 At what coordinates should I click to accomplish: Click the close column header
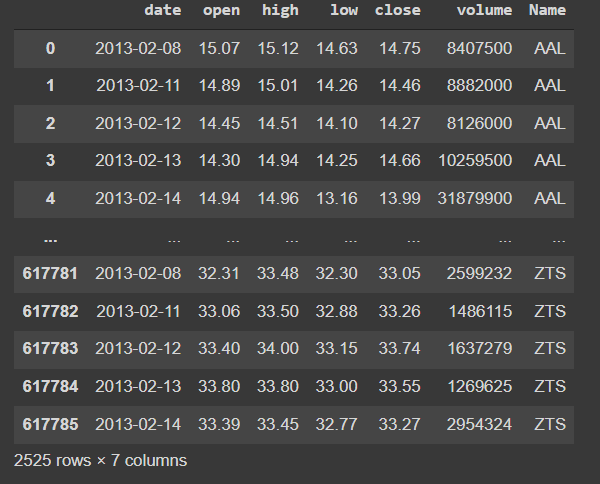pyautogui.click(x=398, y=10)
